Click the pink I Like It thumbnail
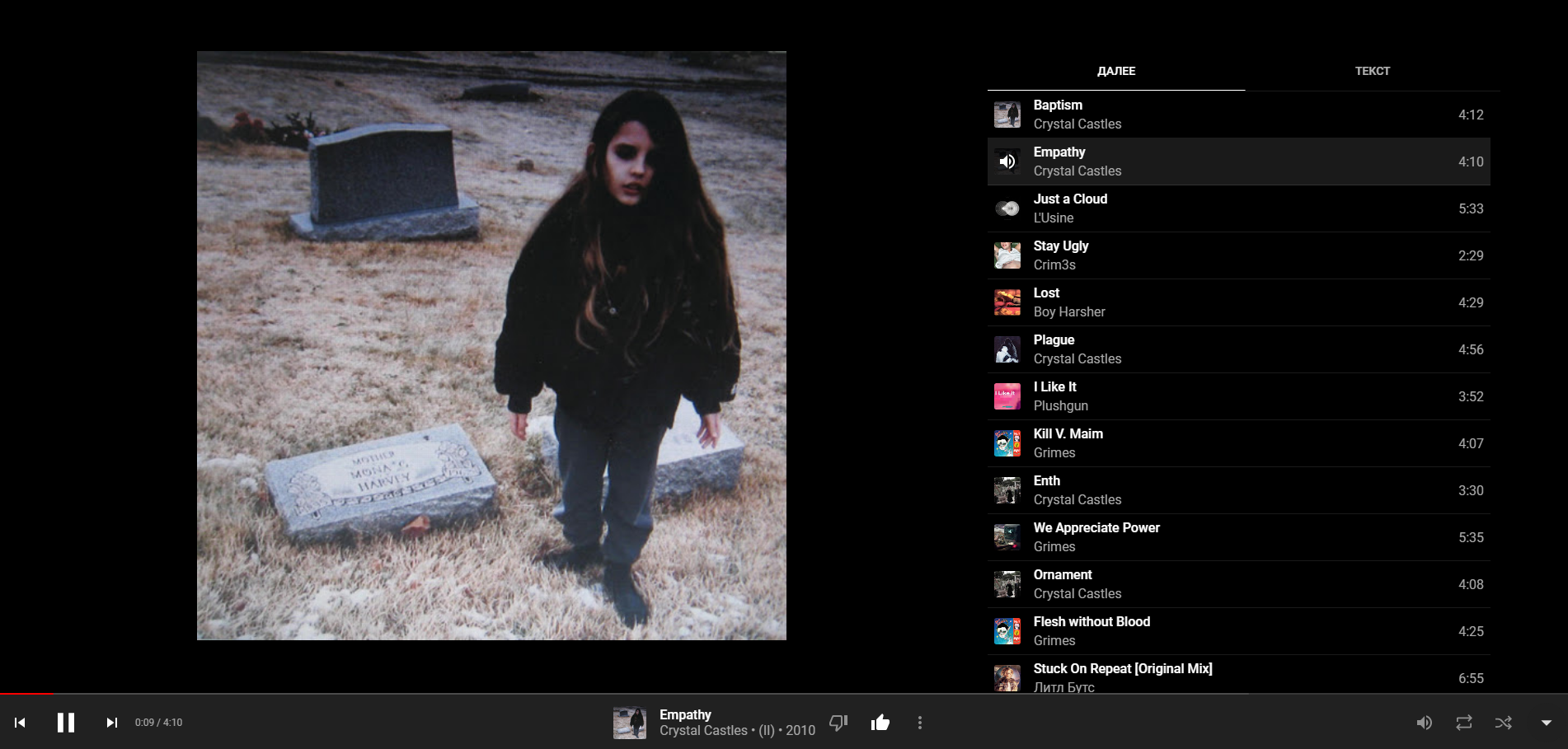This screenshot has width=1568, height=749. click(1007, 396)
